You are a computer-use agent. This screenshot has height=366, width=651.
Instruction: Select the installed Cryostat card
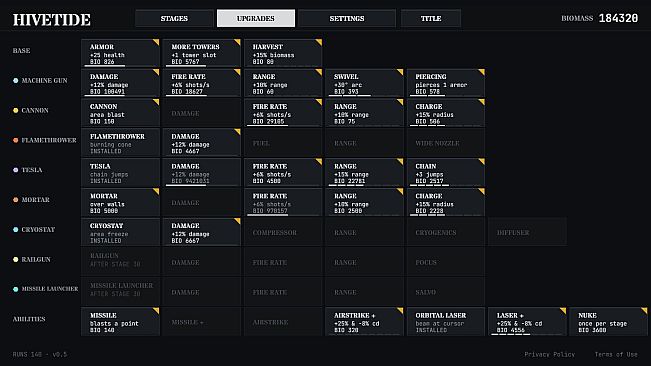(x=120, y=232)
